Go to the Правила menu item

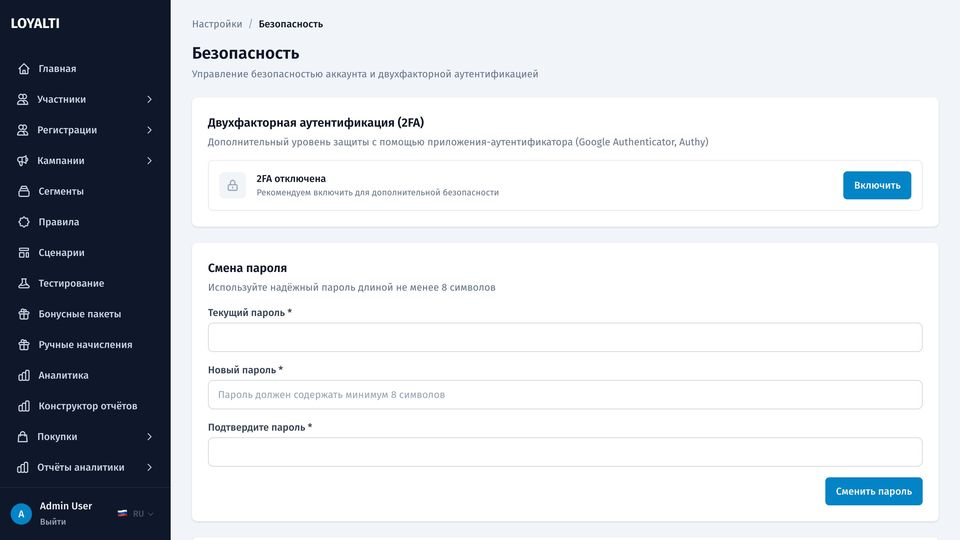(85, 222)
